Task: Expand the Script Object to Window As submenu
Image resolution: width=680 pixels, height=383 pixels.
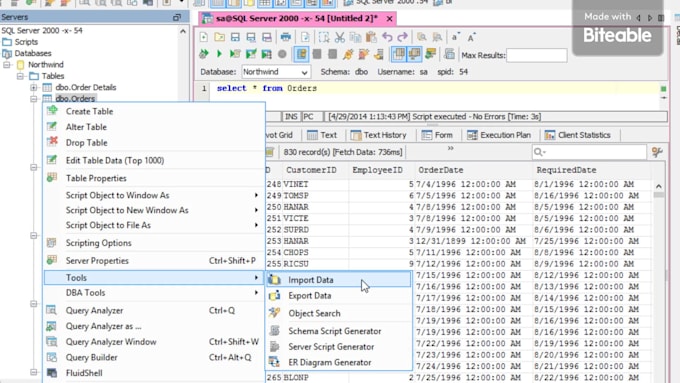Action: 154,195
